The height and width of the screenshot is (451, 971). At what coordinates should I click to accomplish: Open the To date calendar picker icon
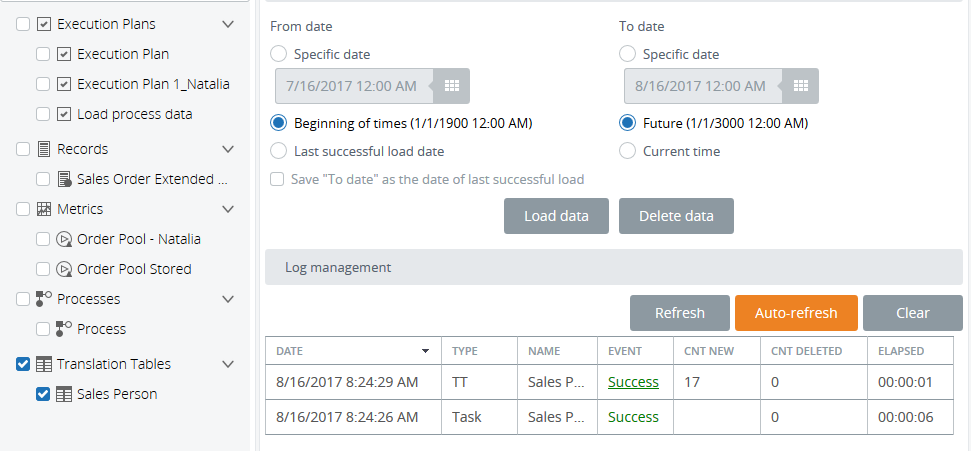click(x=800, y=86)
